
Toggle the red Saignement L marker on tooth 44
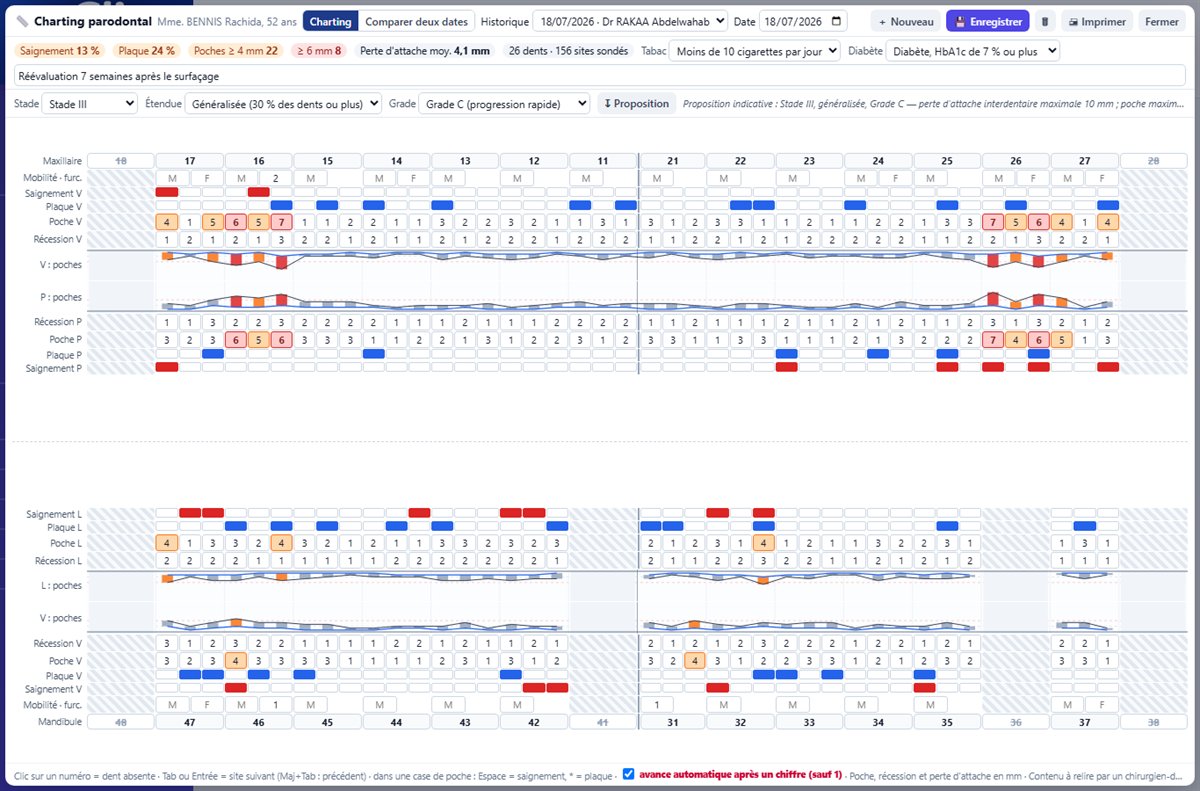[x=420, y=513]
